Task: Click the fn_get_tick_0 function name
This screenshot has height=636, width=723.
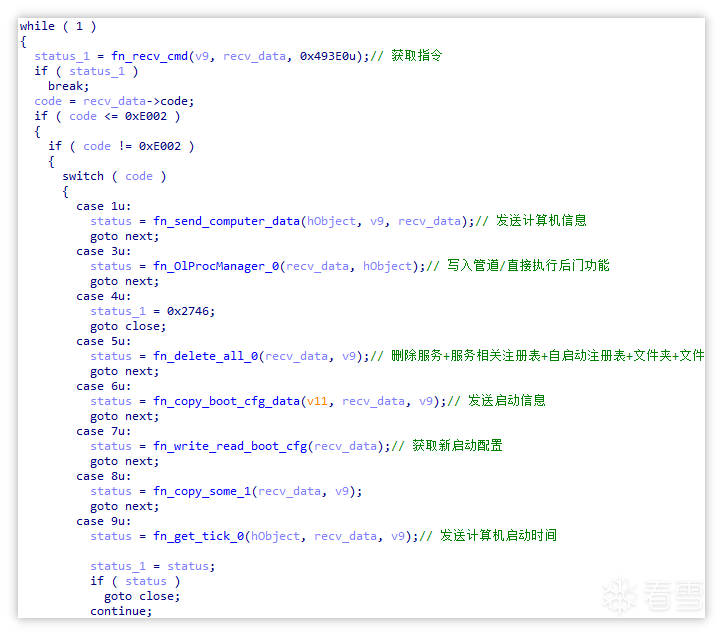Action: point(199,536)
